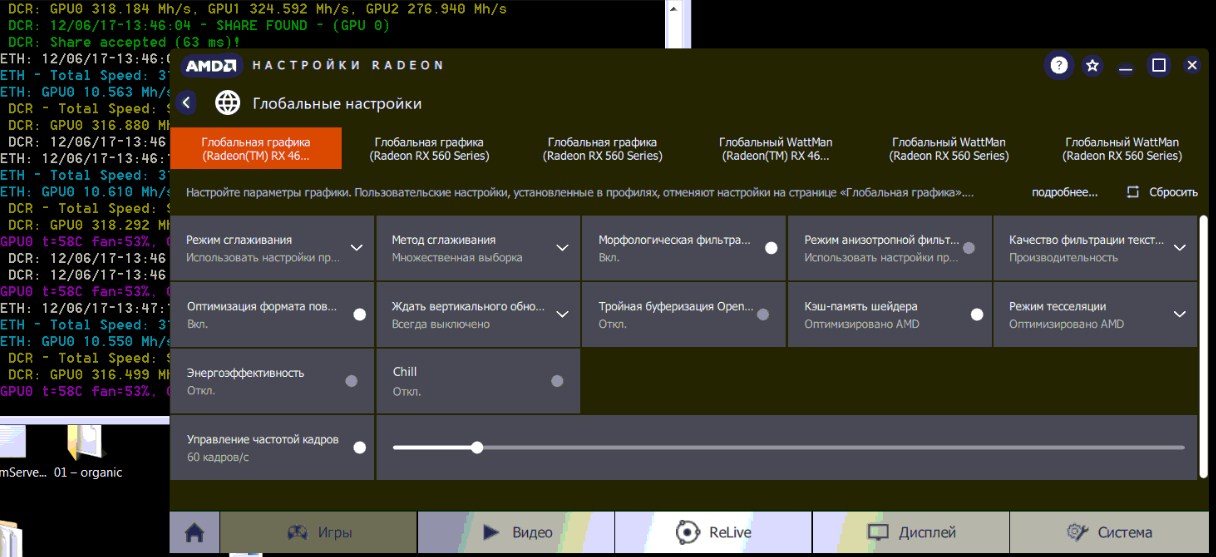Maximize the Radeon settings window
The width and height of the screenshot is (1216, 557).
coord(1159,65)
